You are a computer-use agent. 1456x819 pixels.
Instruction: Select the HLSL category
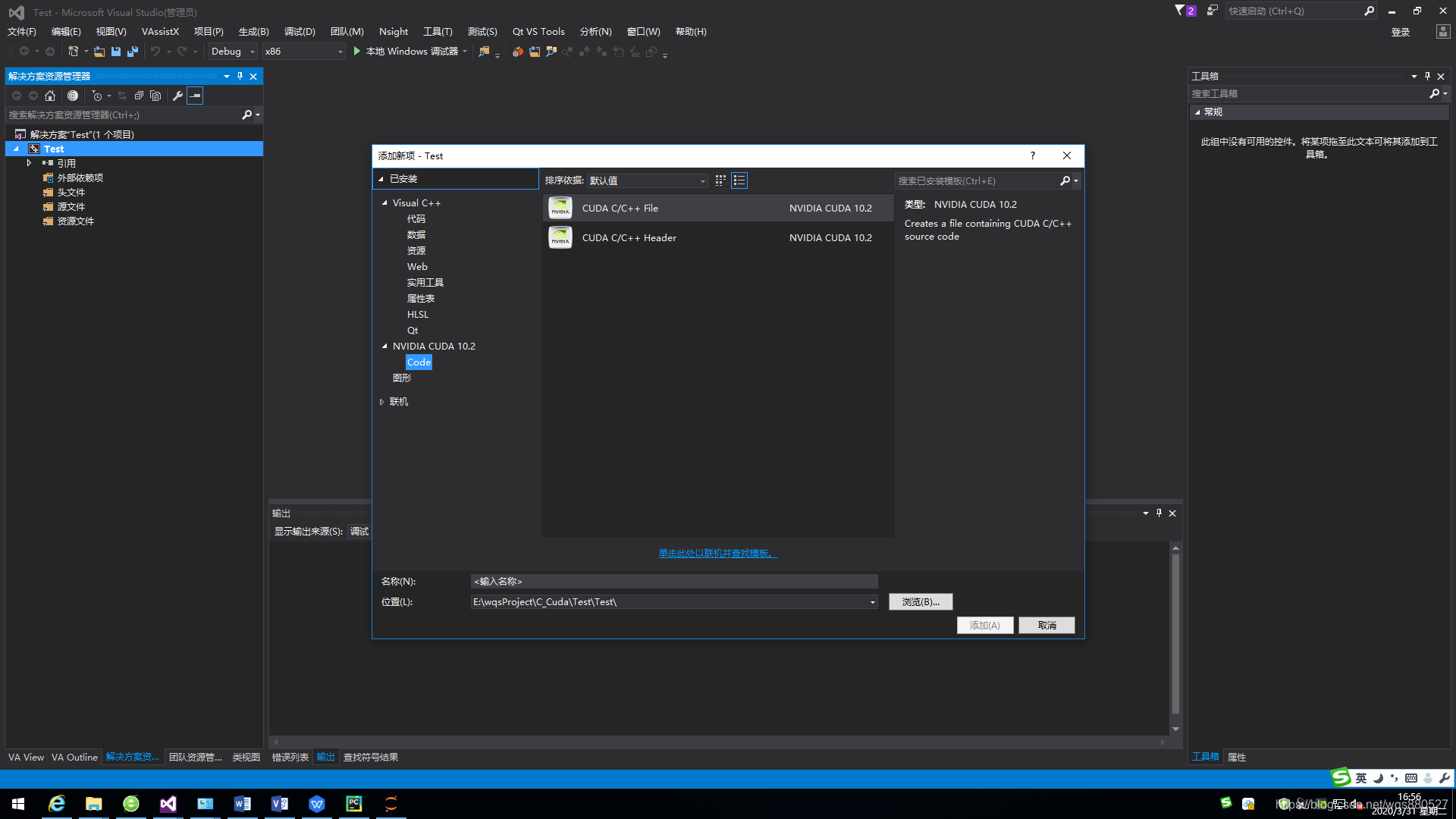[418, 315]
